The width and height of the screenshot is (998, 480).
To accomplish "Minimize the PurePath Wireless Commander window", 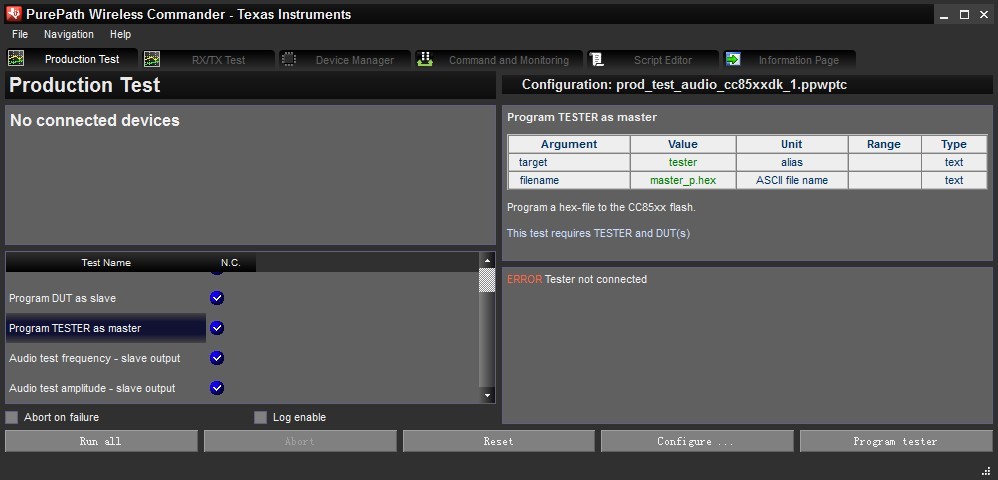I will point(945,15).
